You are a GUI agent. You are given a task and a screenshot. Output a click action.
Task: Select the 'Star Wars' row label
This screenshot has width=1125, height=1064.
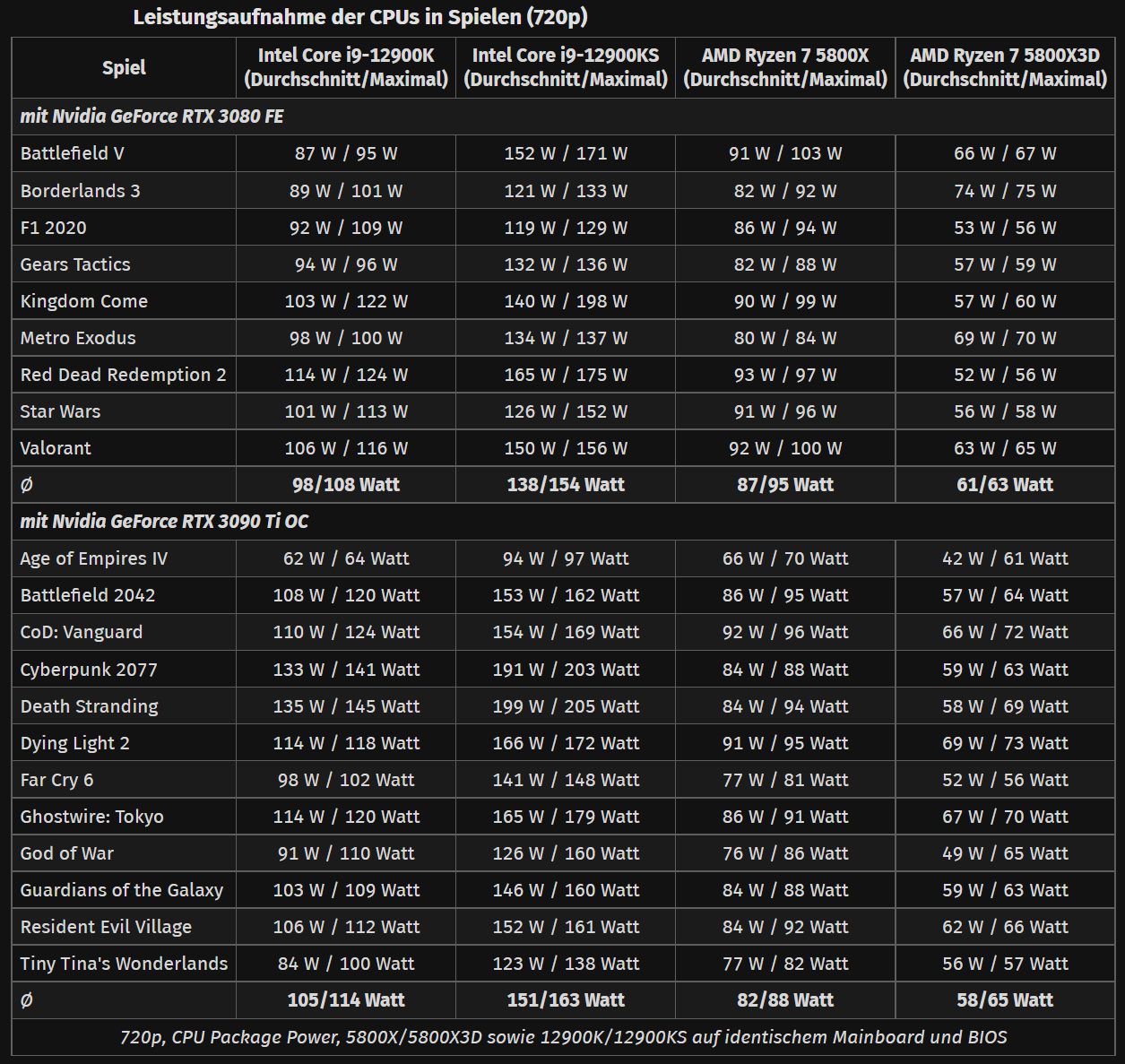[60, 411]
